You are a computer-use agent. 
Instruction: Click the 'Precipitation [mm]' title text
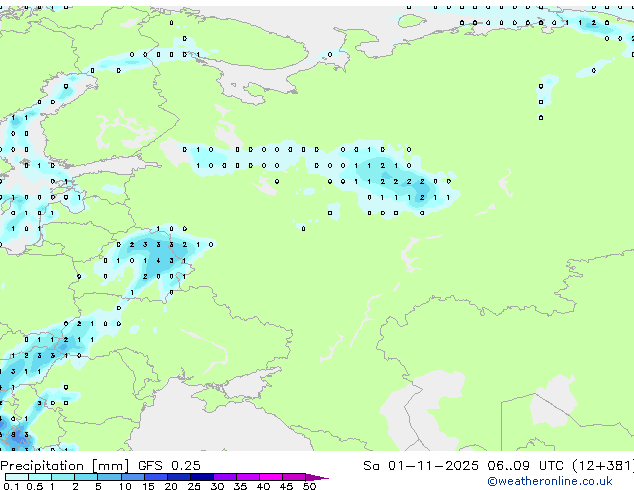[65, 466]
